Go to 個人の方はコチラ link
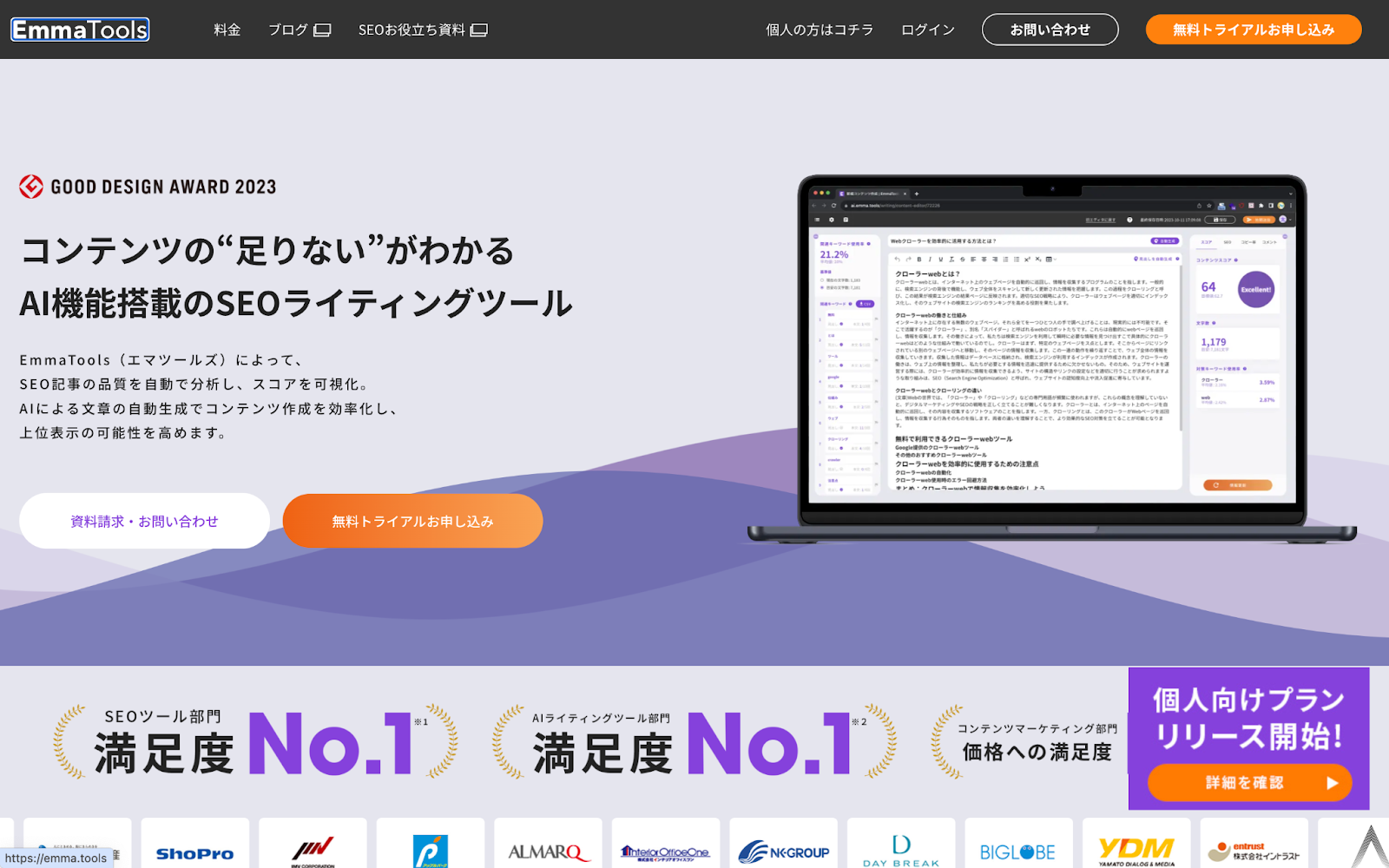 pyautogui.click(x=820, y=30)
